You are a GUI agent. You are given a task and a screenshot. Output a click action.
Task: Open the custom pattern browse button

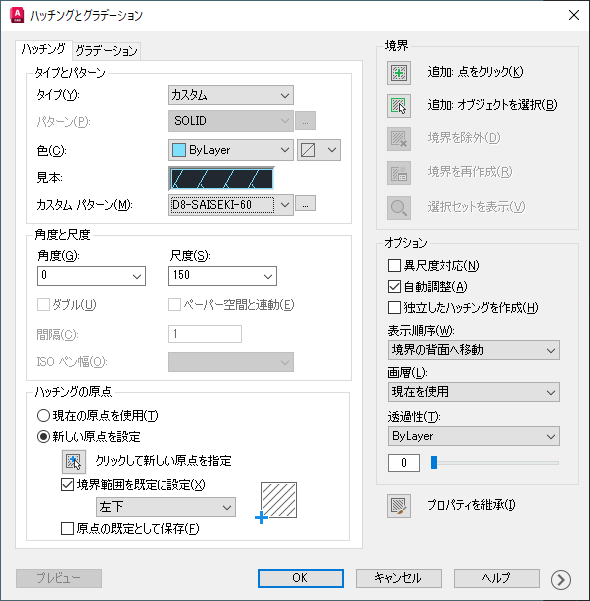pos(306,204)
